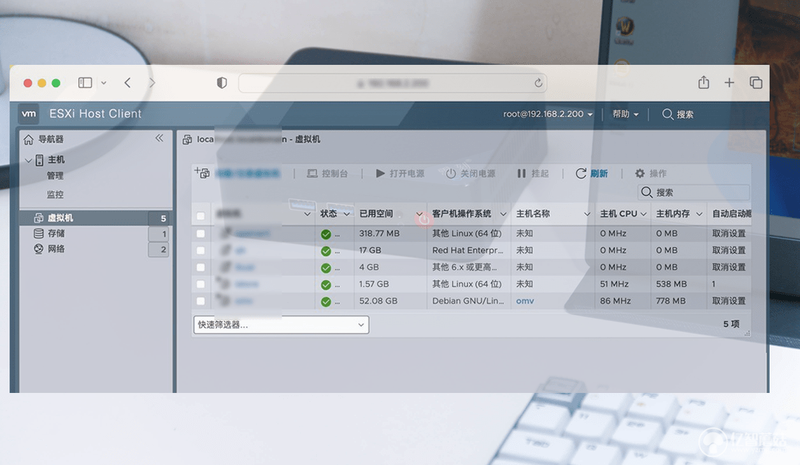Open the 帮助 help menu

(626, 114)
